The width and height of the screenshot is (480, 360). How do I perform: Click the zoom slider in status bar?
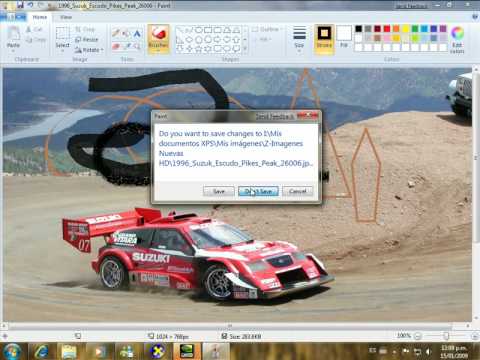pos(446,336)
